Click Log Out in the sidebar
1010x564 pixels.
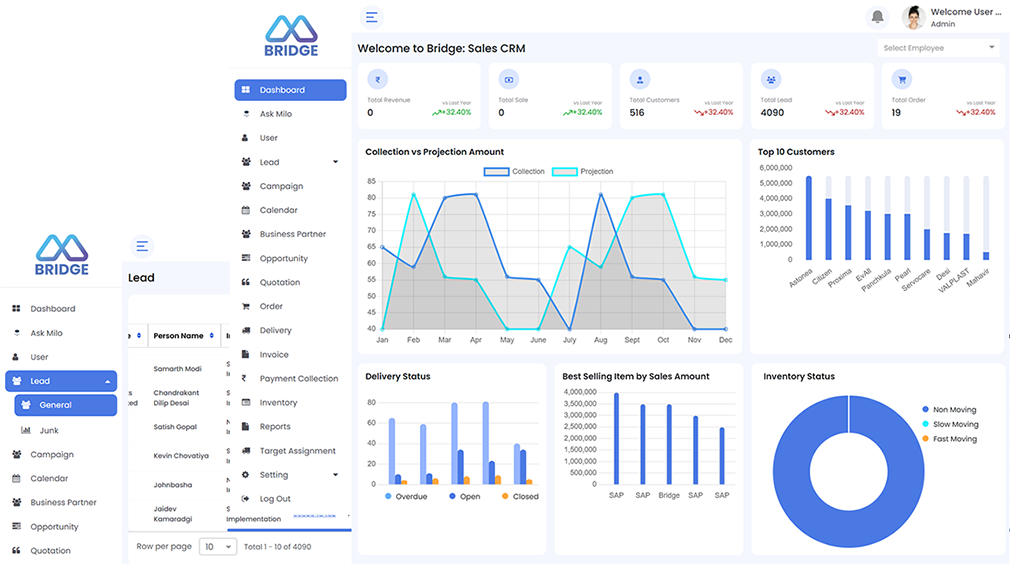click(275, 499)
